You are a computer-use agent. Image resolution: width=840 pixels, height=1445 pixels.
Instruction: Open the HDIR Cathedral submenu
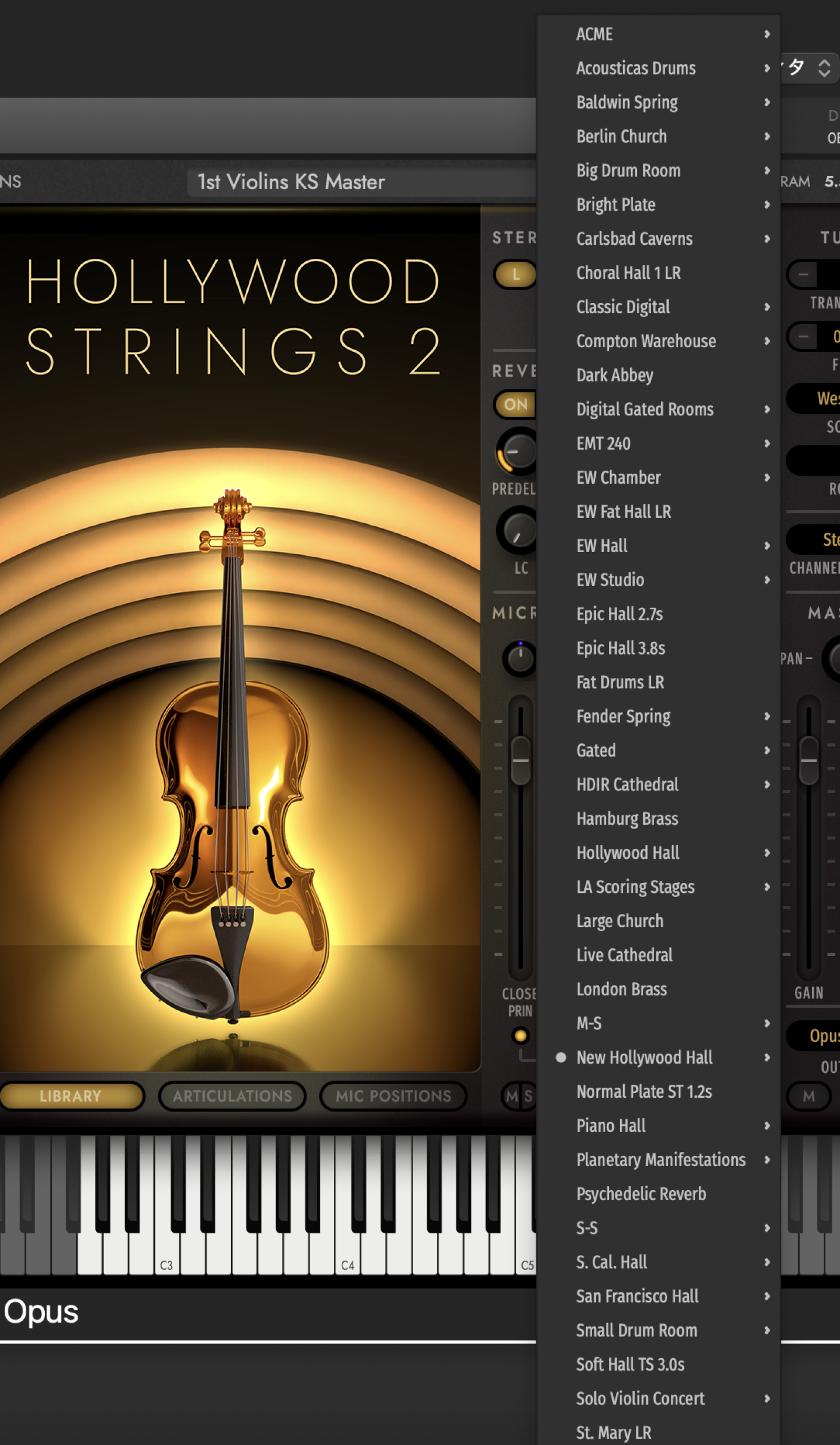tap(658, 785)
